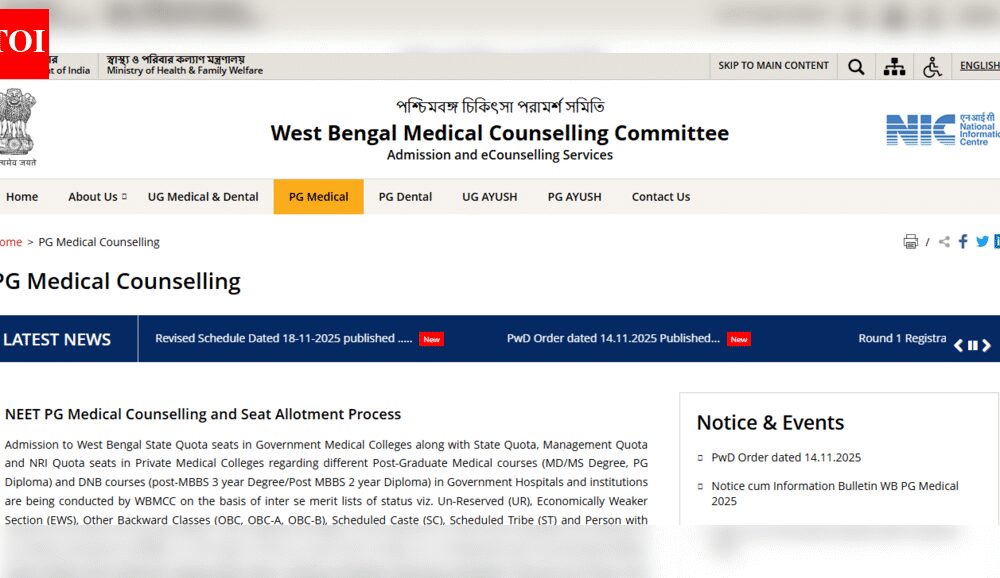Click Skip to Main Content link
The image size is (1000, 578).
coord(773,66)
